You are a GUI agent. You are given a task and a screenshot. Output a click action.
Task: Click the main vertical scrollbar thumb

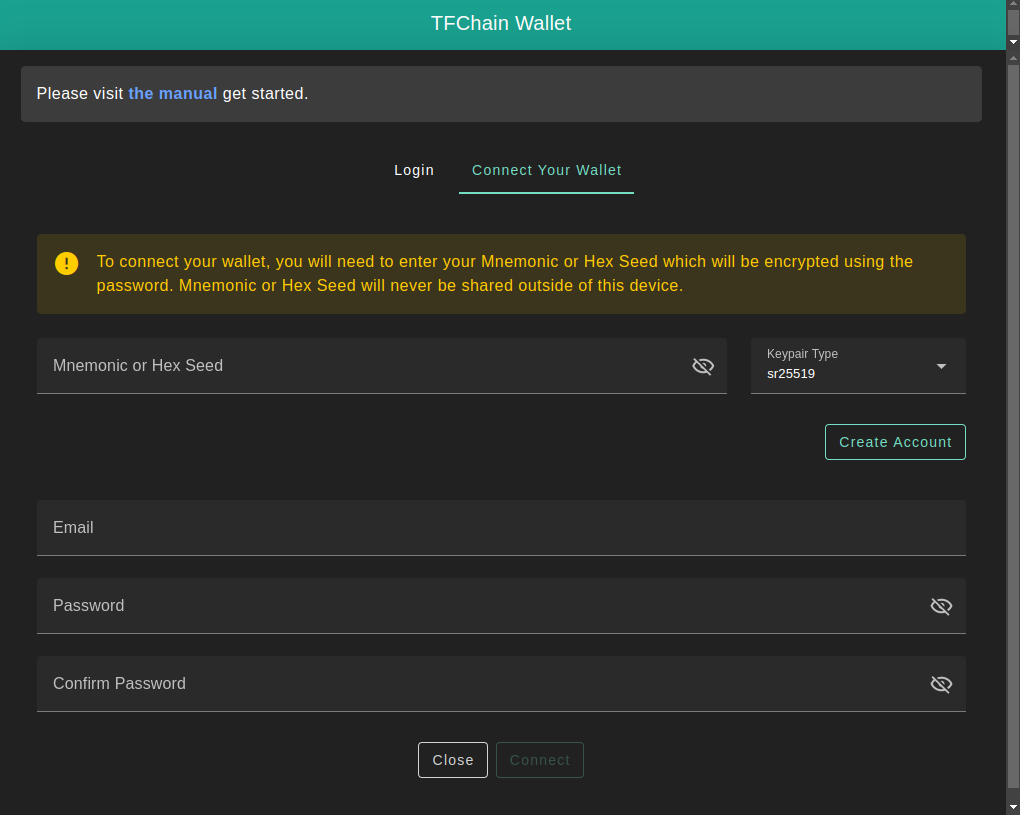[1013, 420]
